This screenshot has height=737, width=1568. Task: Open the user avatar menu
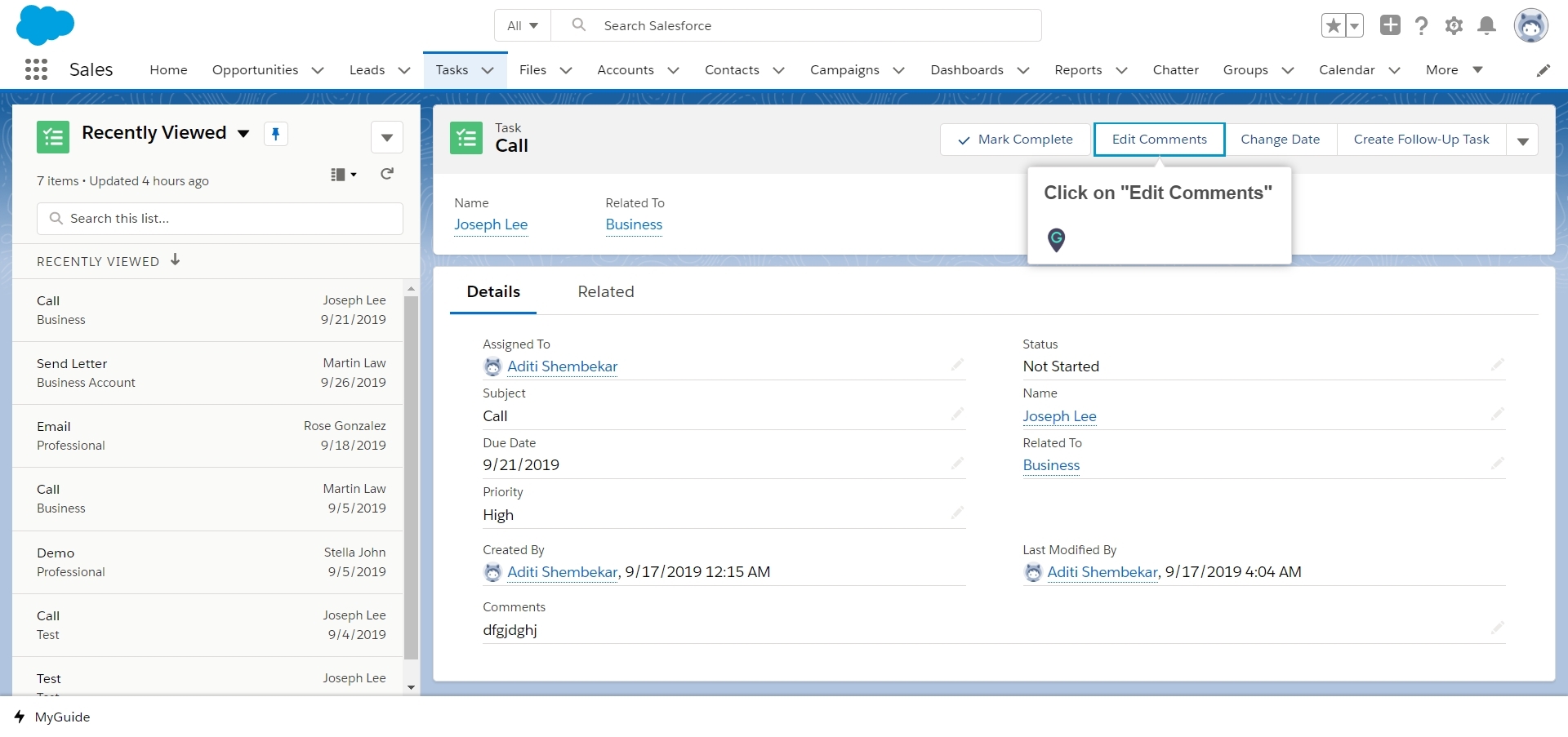[x=1531, y=25]
